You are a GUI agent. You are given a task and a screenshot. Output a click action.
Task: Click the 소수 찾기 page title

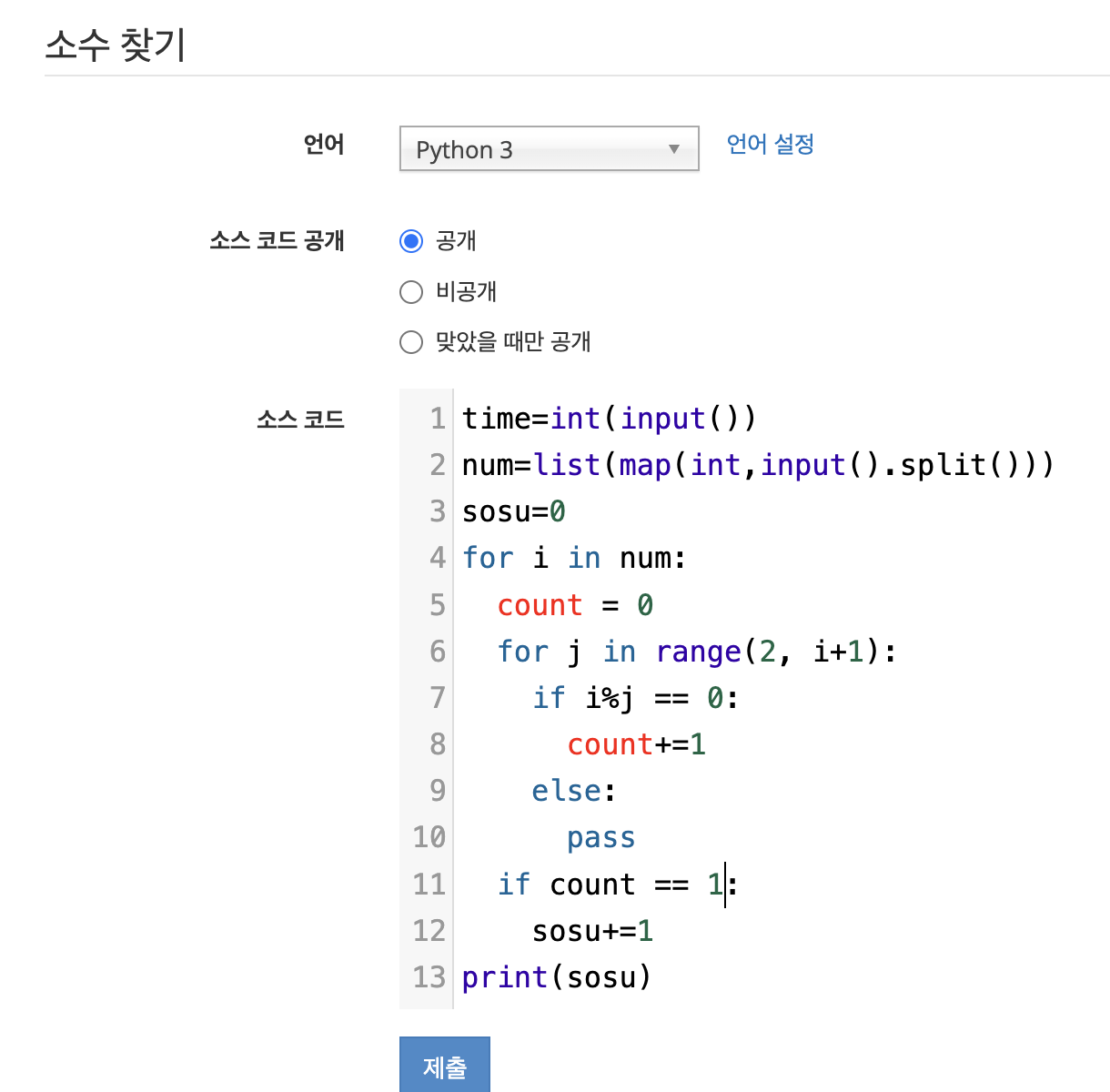(x=116, y=44)
